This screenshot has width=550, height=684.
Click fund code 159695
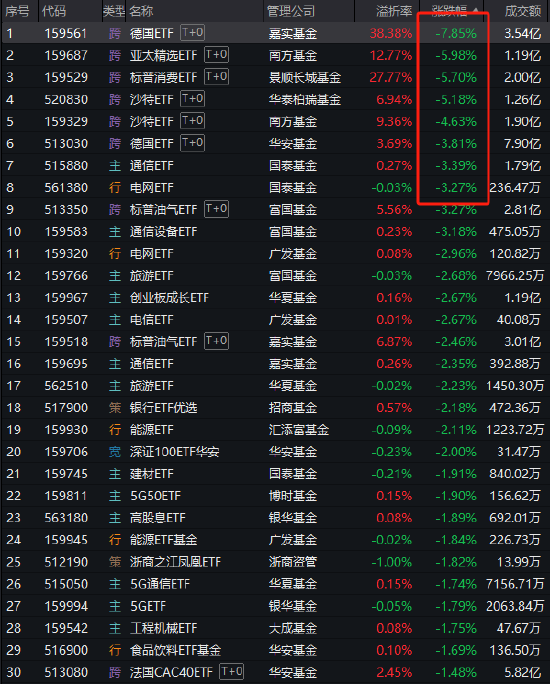[66, 364]
